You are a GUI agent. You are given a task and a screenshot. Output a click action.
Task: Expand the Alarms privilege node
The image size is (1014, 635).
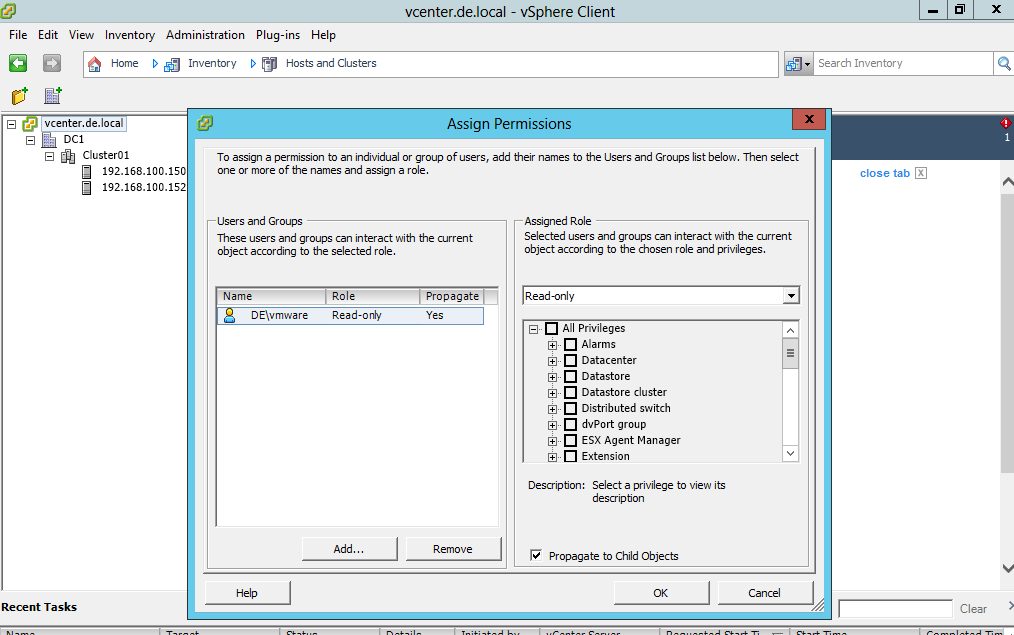click(552, 345)
